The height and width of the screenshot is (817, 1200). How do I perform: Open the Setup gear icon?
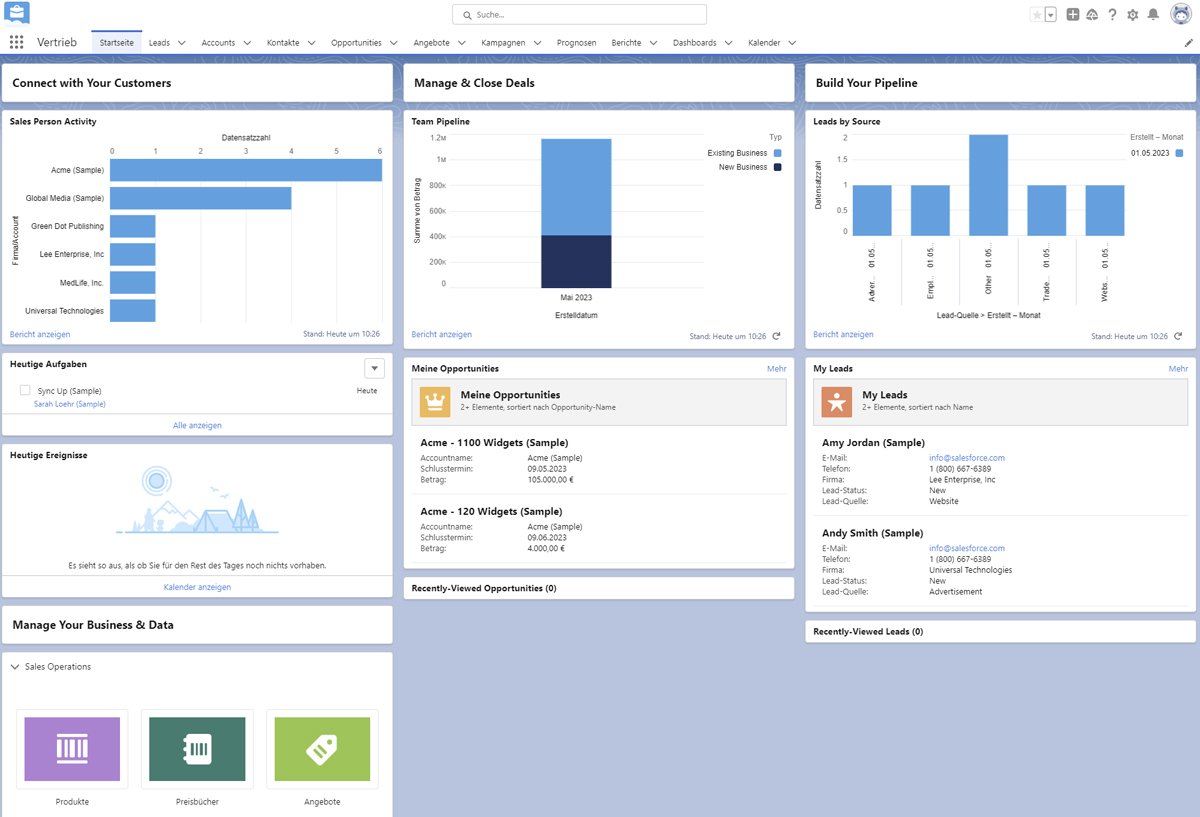pyautogui.click(x=1133, y=14)
